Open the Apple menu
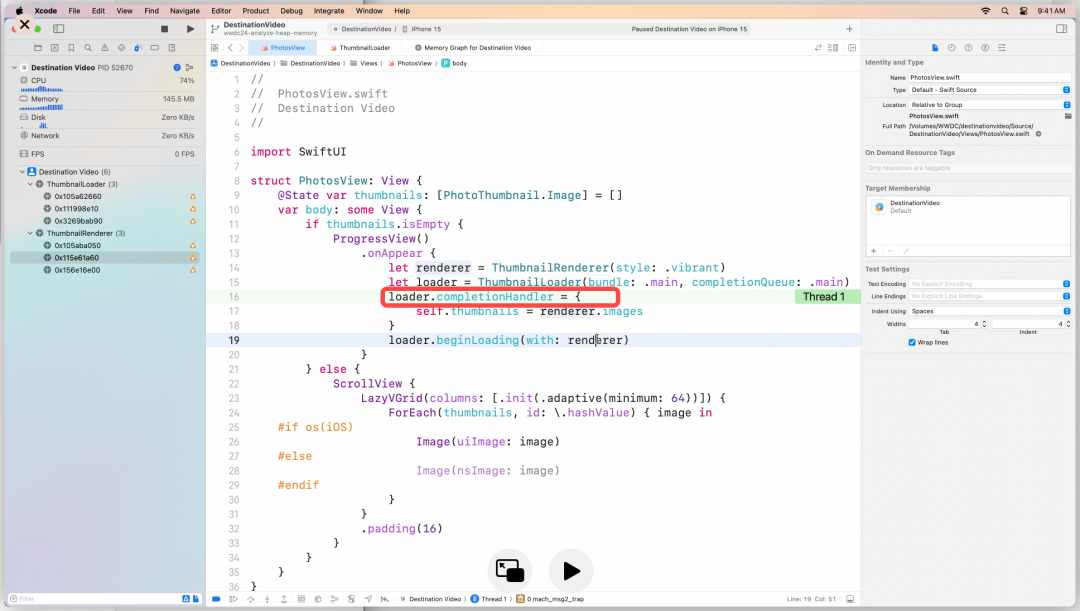Viewport: 1080px width, 611px height. (19, 11)
